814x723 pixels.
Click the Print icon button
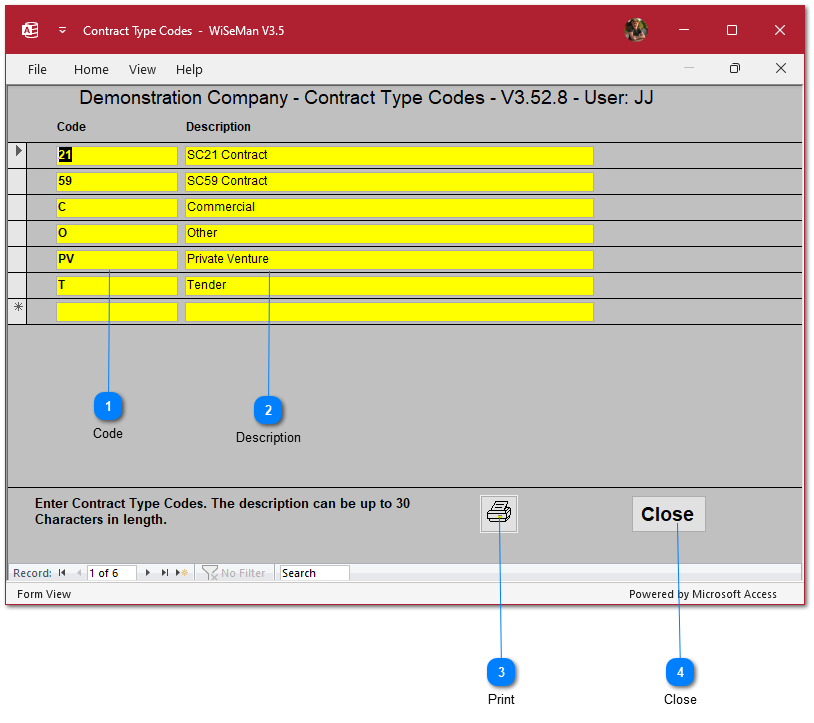498,514
